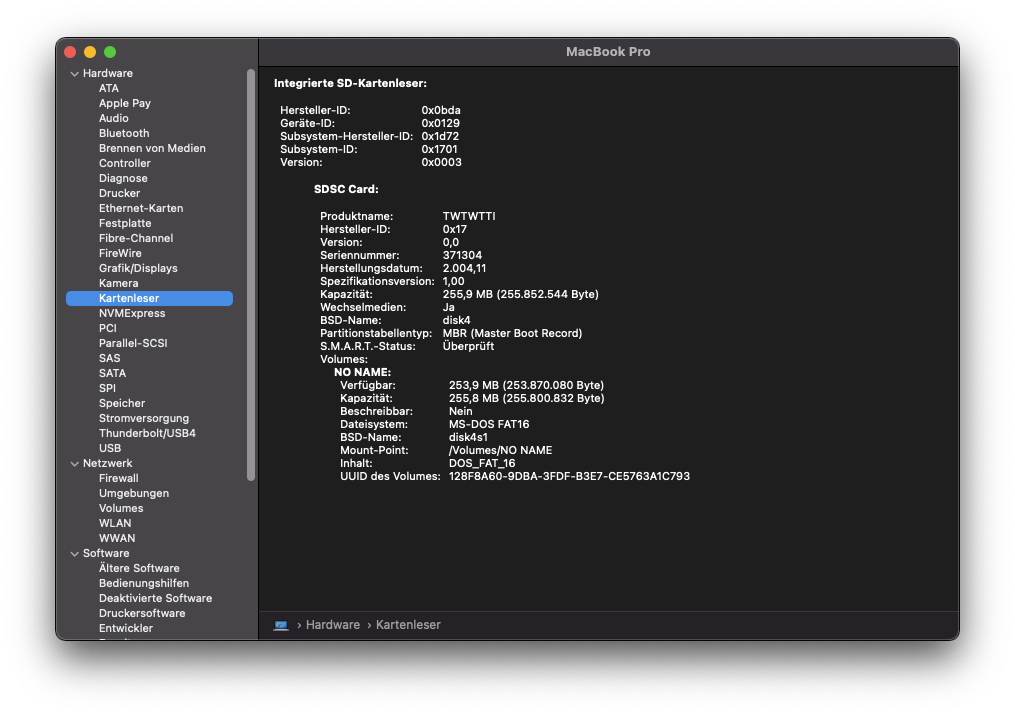Screen dimensions: 1015x714
Task: Collapse the Software section chevron
Action: click(74, 553)
